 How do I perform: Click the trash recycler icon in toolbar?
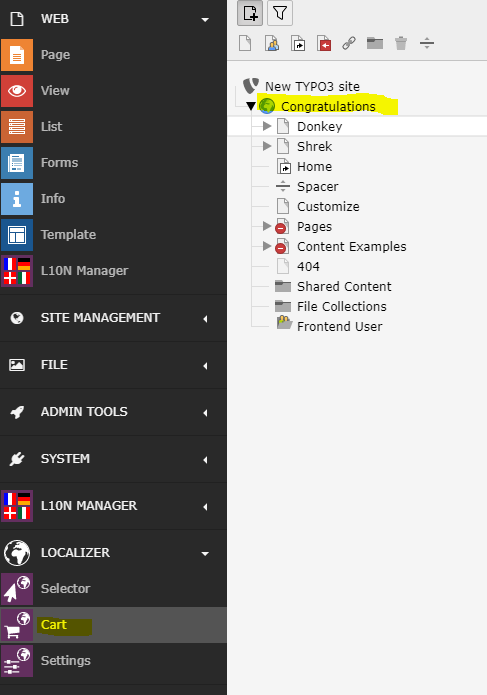point(401,43)
